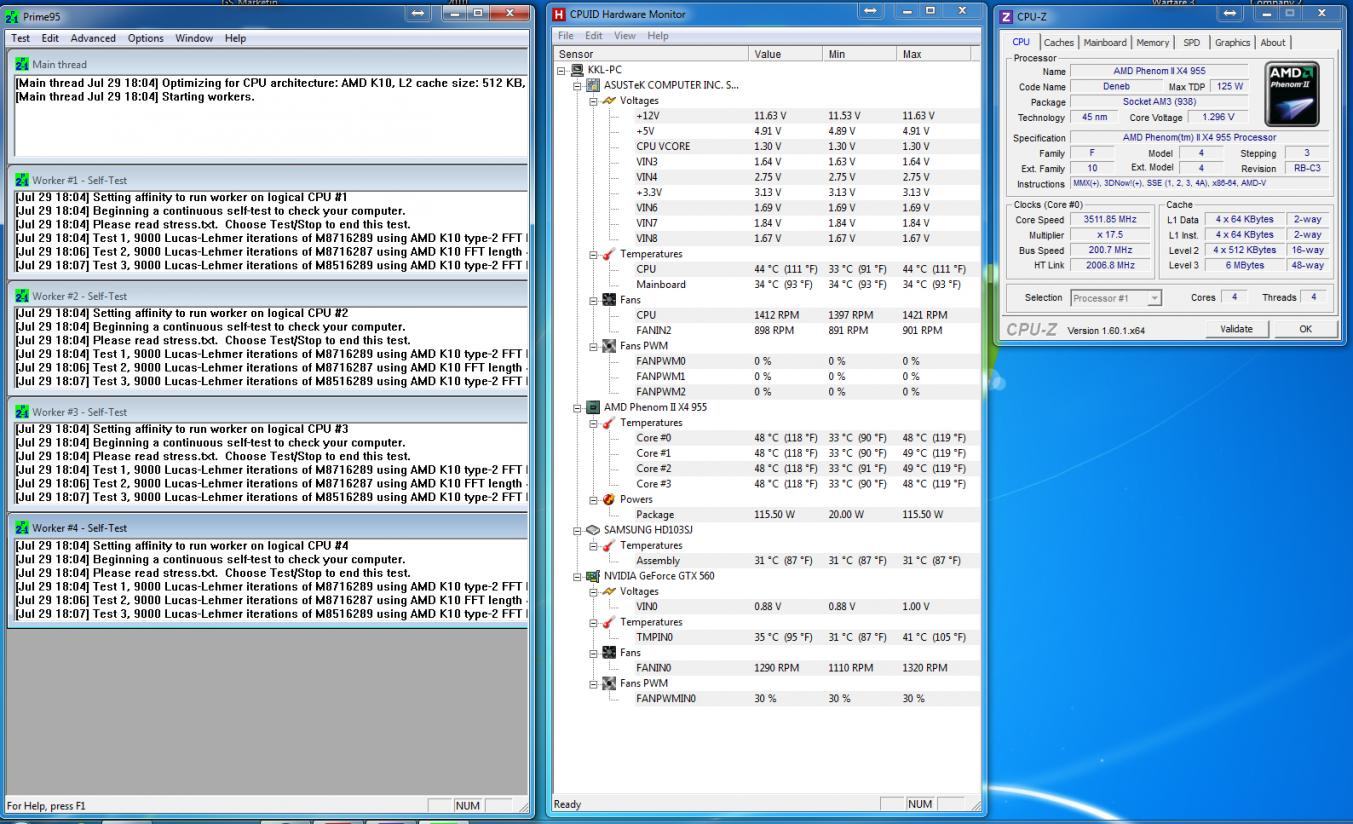
Task: Open the Prime95 Options menu
Action: pos(145,38)
